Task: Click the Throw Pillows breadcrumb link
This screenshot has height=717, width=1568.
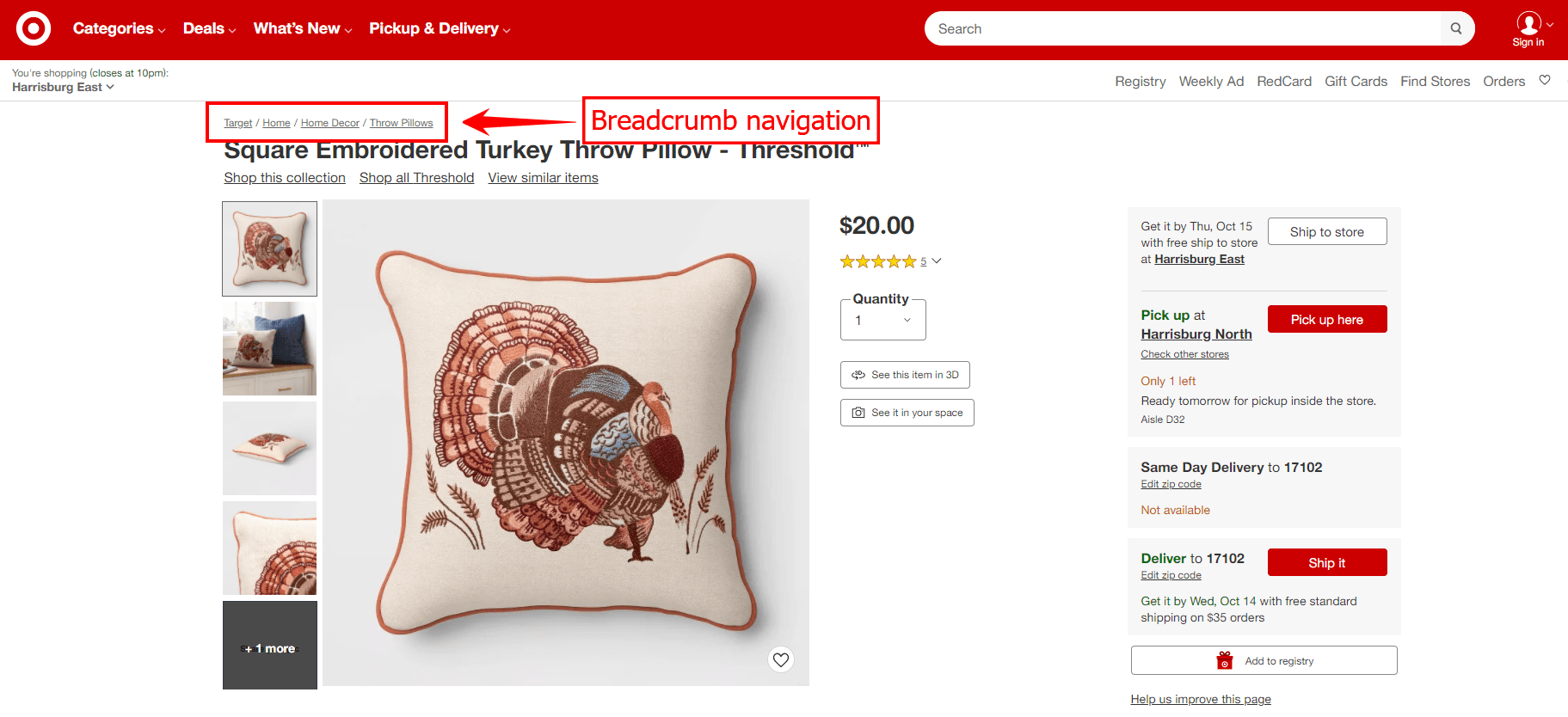Action: 401,123
